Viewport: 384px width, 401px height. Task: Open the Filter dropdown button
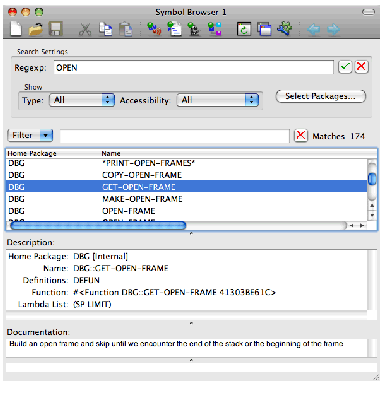pyautogui.click(x=30, y=135)
